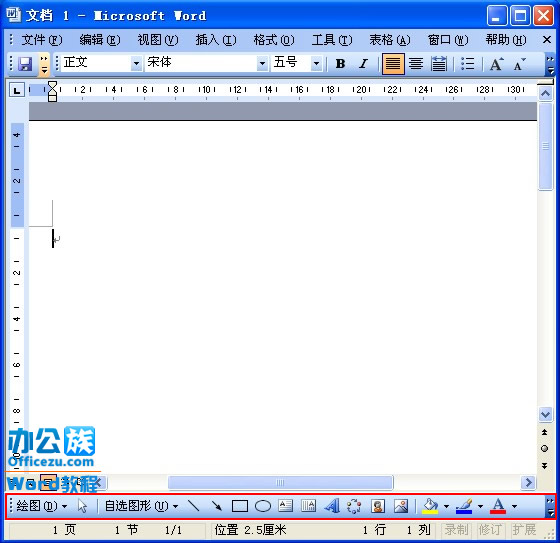
Task: Select the Arrow drawing tool
Action: point(216,506)
